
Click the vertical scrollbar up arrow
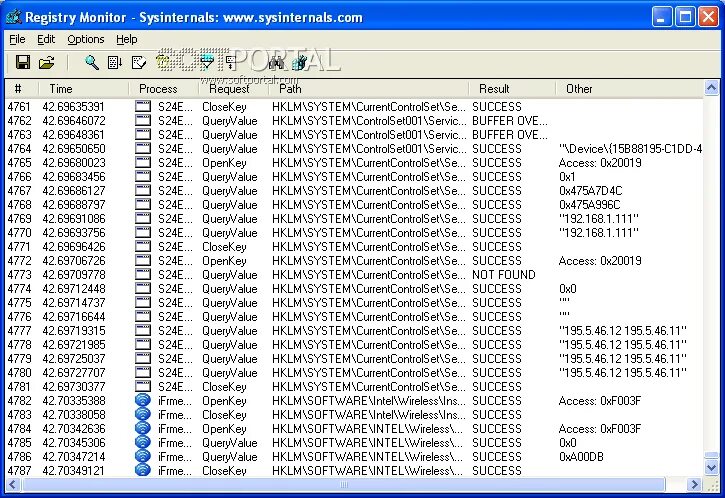click(x=711, y=88)
